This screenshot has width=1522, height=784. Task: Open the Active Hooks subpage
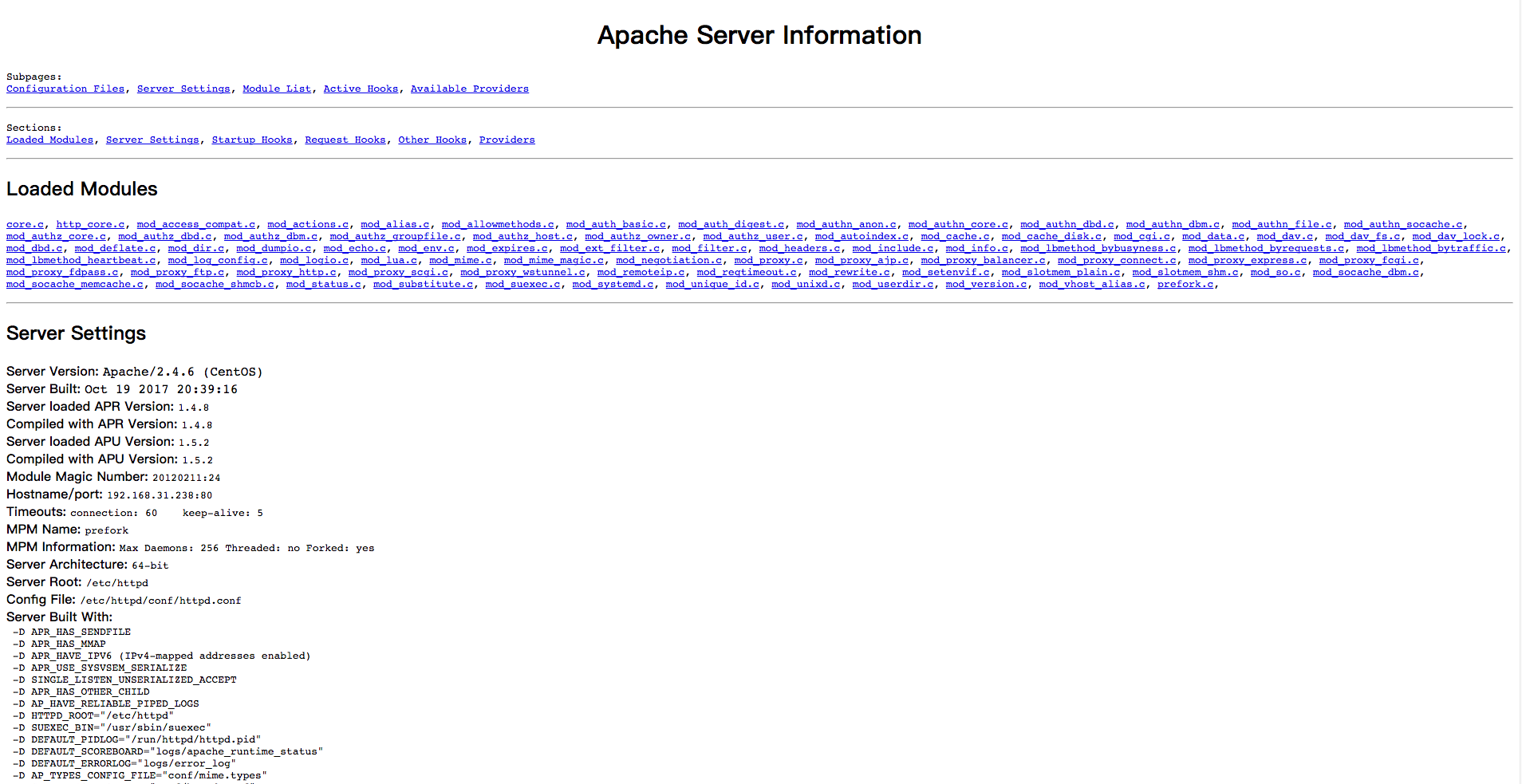coord(361,89)
